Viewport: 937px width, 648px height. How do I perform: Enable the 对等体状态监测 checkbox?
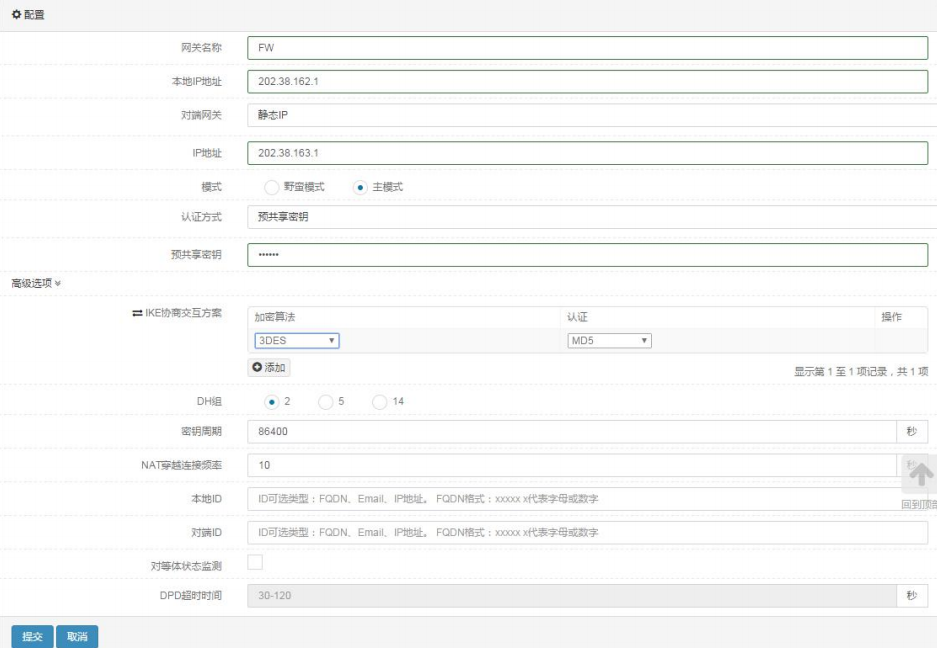[255, 562]
